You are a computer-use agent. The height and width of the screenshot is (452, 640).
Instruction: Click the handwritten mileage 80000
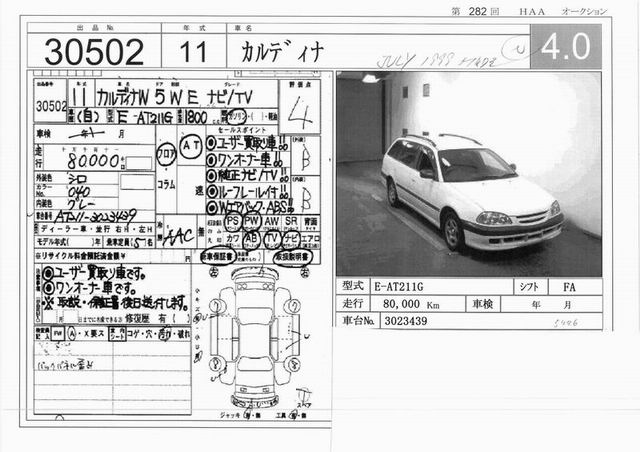pos(94,160)
